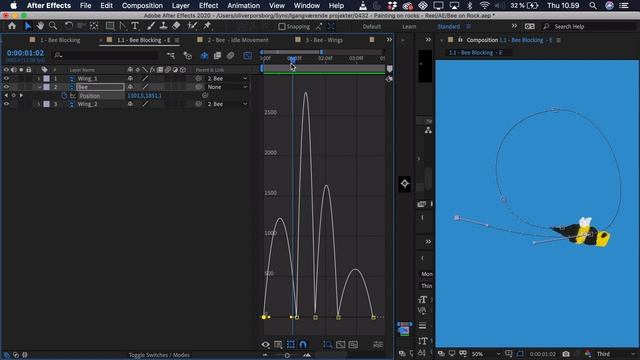Viewport: 640px width, 360px height.
Task: Select the Rotation tool
Action: point(69,26)
